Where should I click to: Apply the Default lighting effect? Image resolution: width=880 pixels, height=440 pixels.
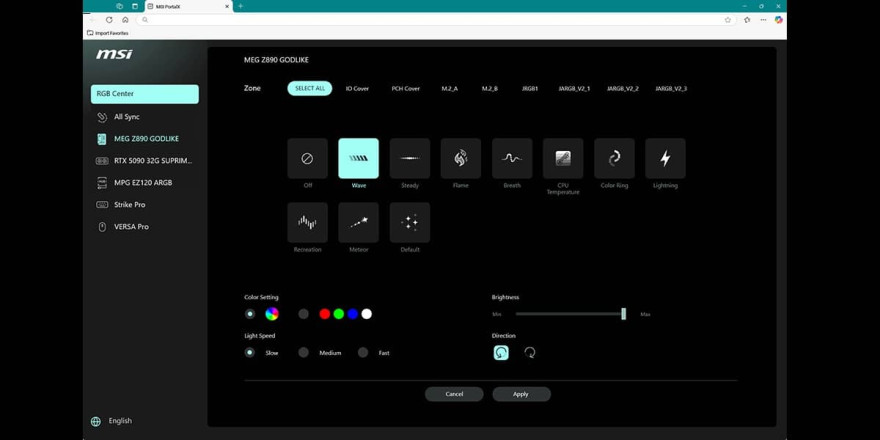410,223
